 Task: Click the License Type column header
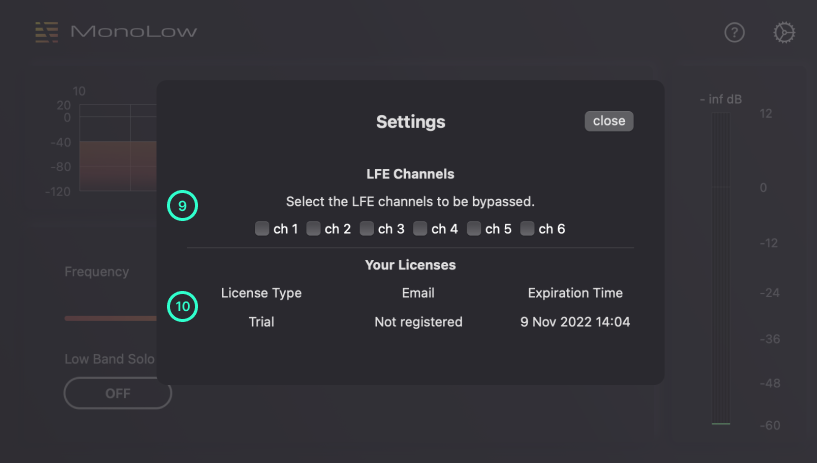[x=261, y=293]
